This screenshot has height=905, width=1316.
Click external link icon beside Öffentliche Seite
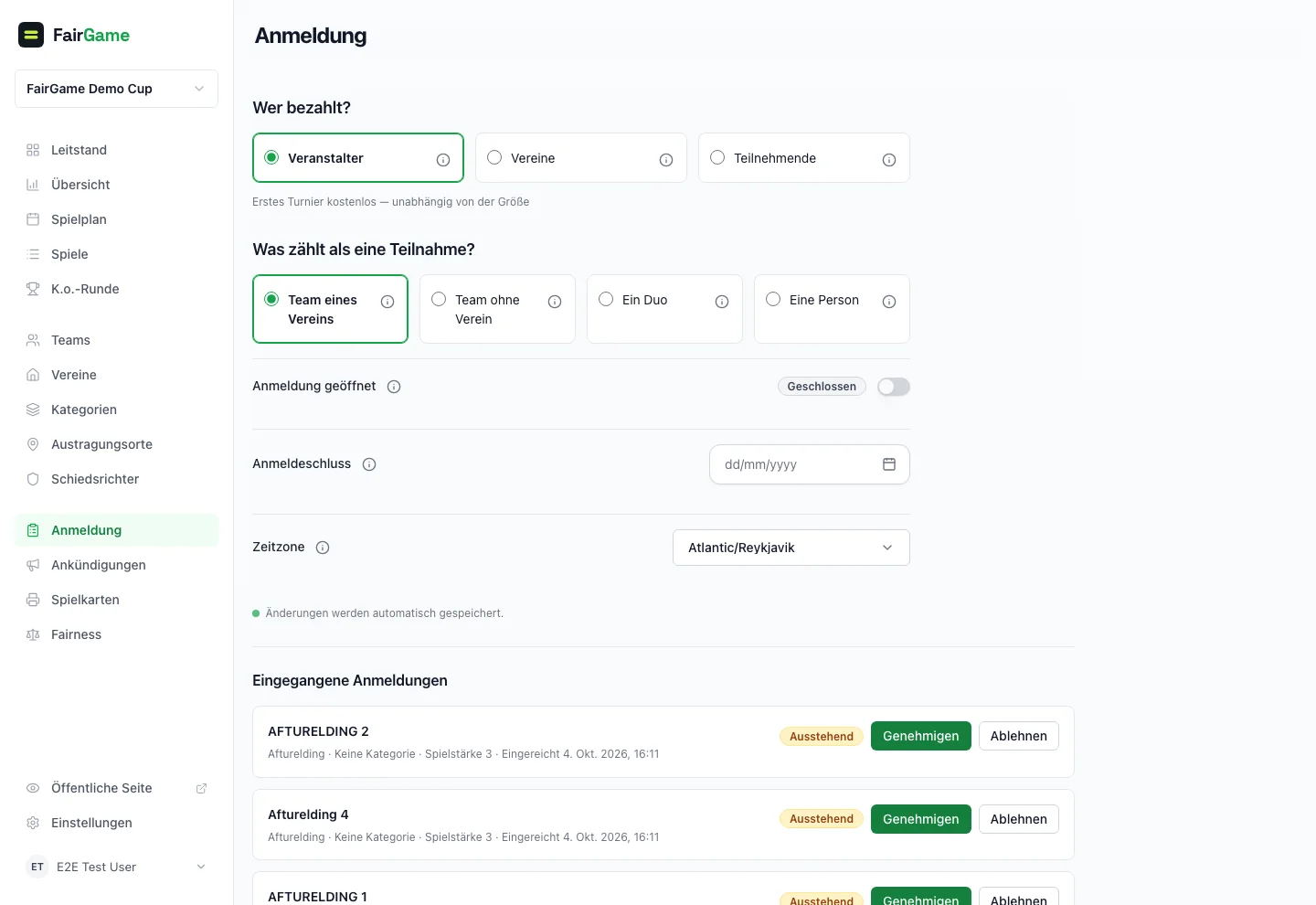(201, 788)
